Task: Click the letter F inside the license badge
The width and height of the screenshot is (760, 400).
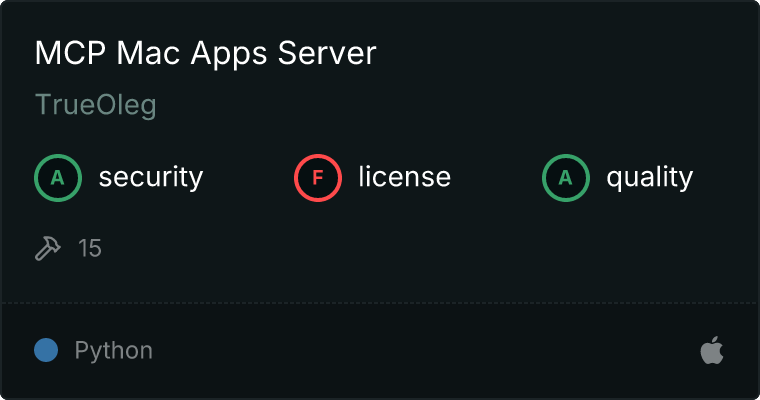Action: (x=318, y=178)
